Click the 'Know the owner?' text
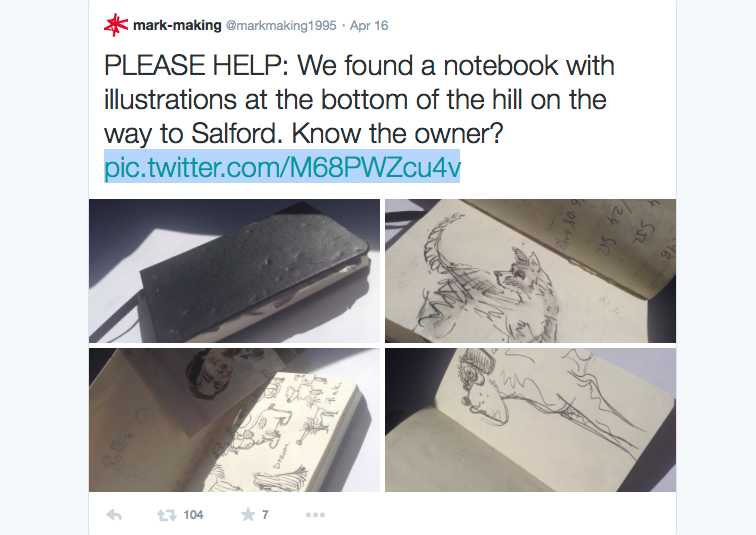Viewport: 756px width, 535px height. click(397, 134)
